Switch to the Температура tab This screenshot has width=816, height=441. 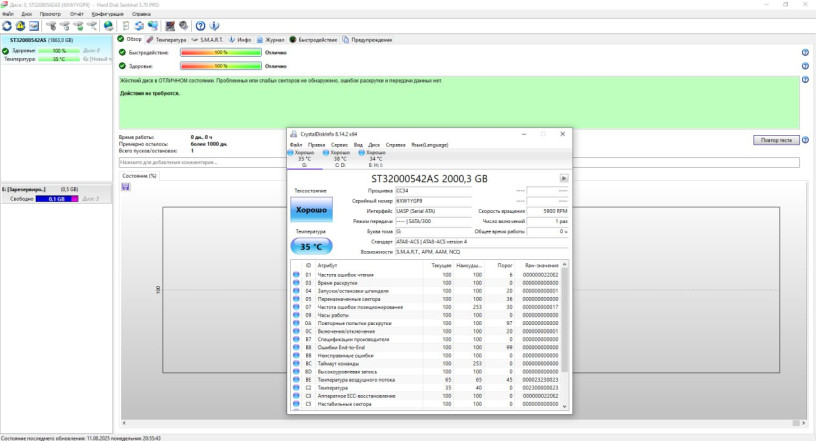(167, 40)
